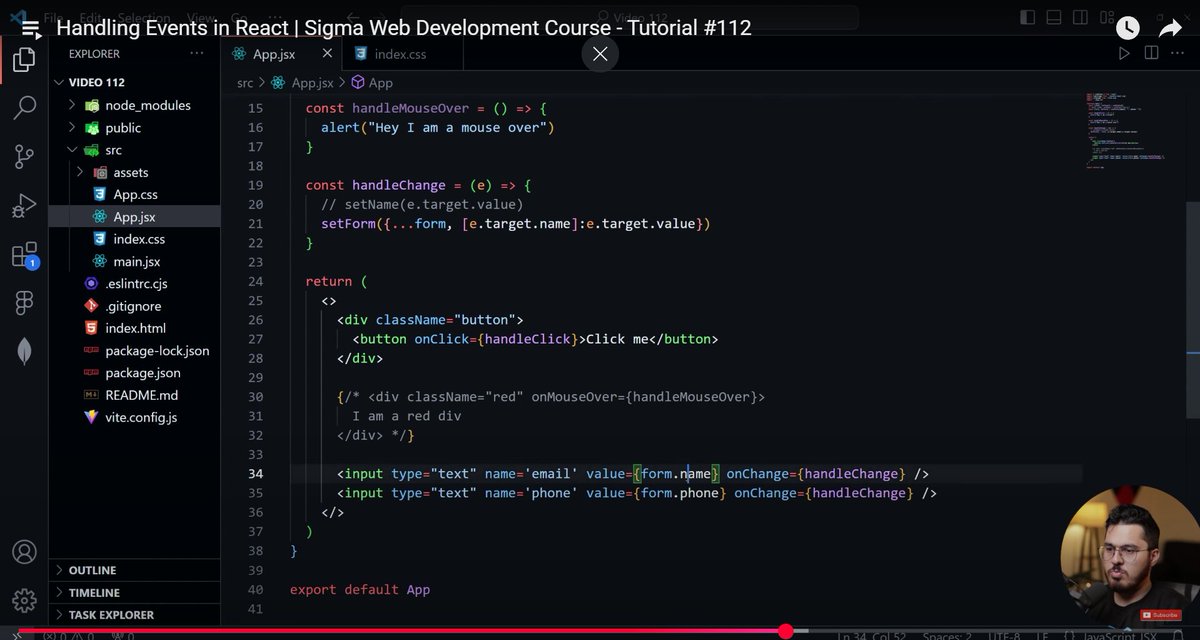1200x640 pixels.
Task: Click the Watch Later clock icon
Action: click(x=1127, y=28)
